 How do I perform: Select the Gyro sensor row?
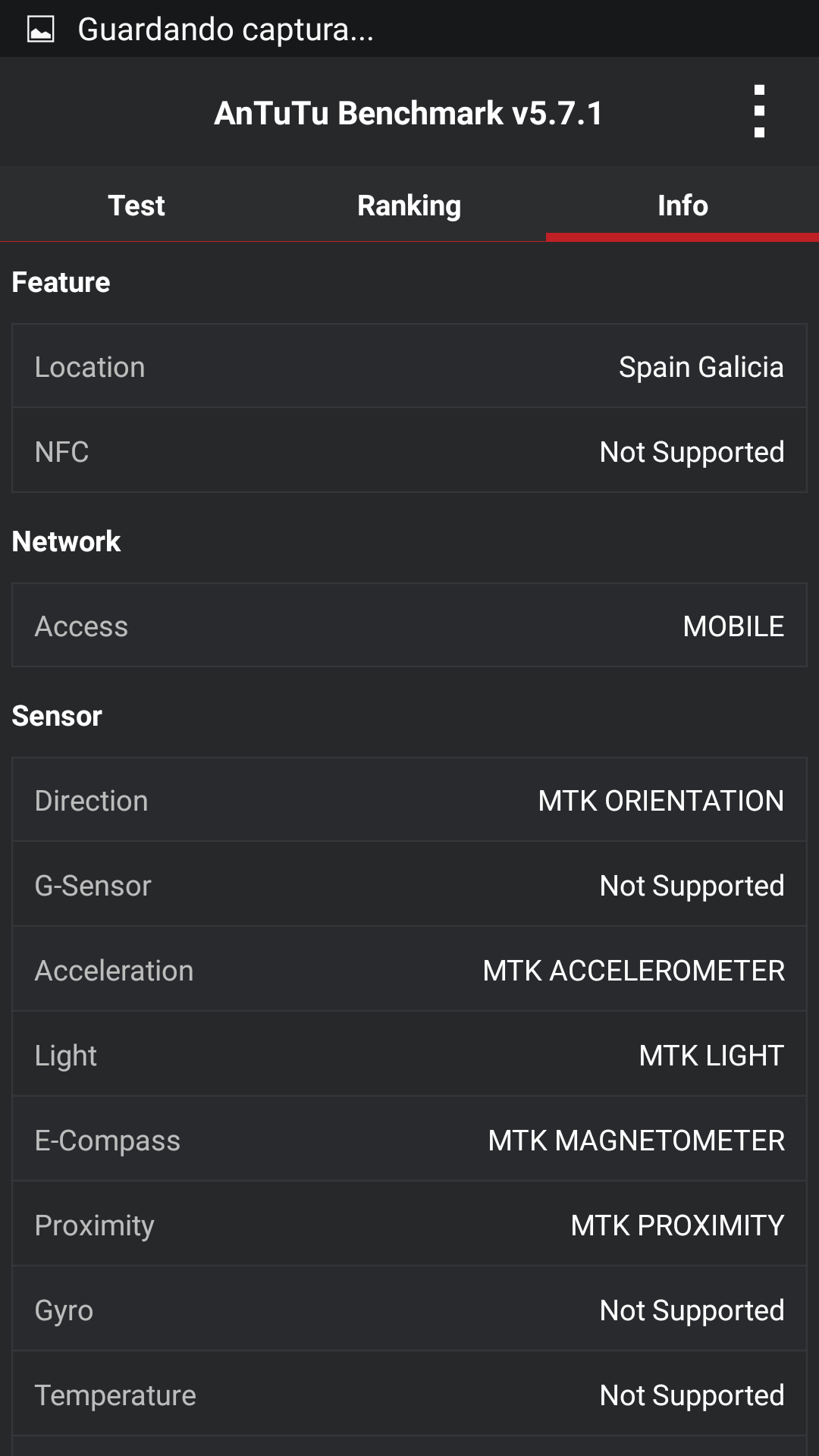[409, 1310]
